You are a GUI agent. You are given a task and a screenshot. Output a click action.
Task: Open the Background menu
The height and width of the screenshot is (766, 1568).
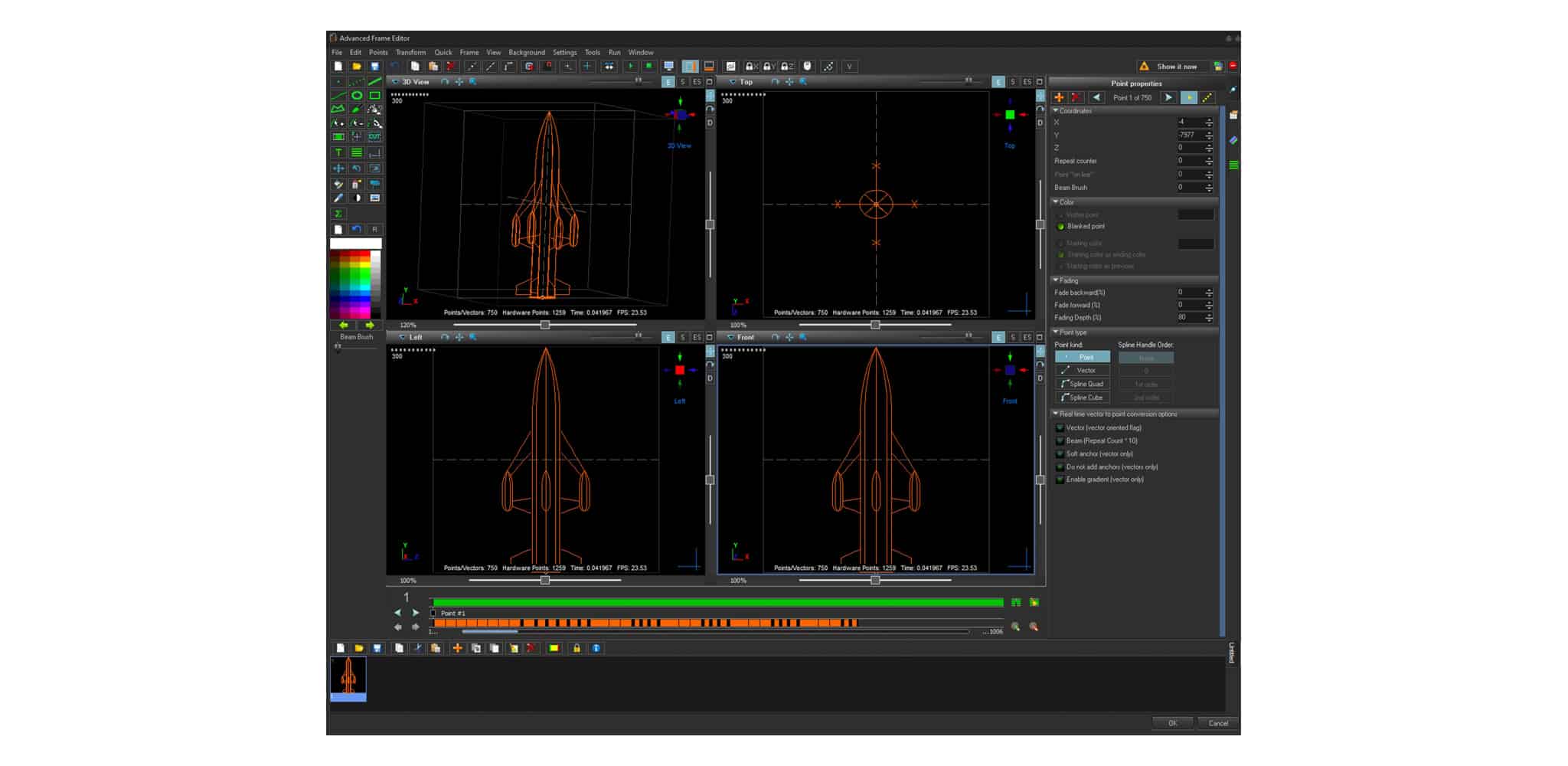tap(526, 53)
